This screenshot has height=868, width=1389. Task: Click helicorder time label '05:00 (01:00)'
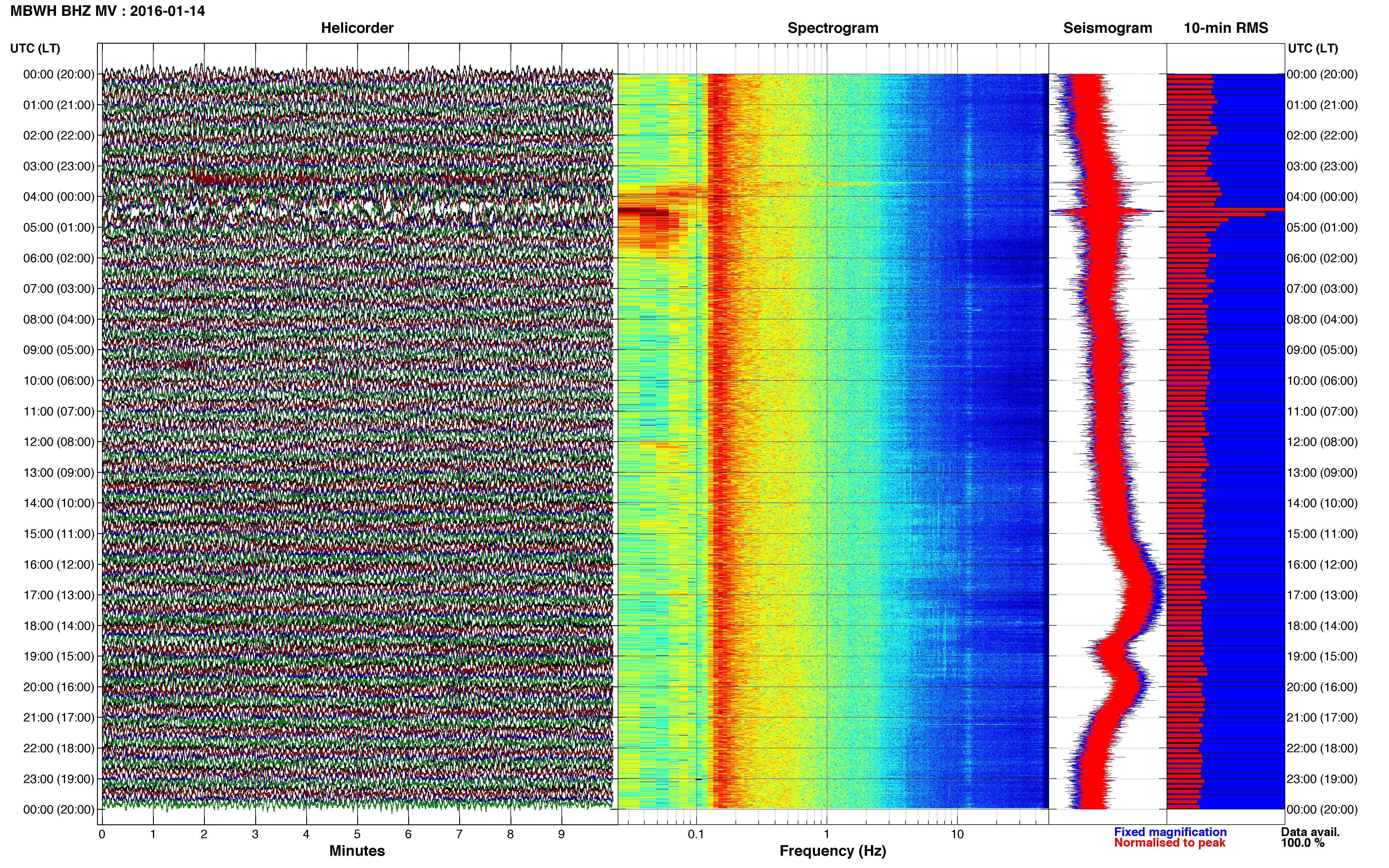tap(59, 227)
